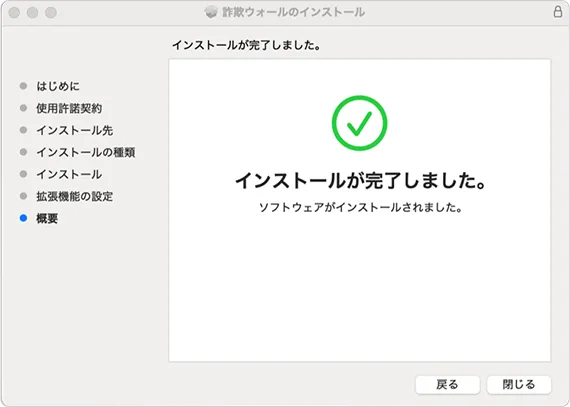This screenshot has width=570, height=407.
Task: Select the 使用許諾契約 step
Action: coord(69,108)
